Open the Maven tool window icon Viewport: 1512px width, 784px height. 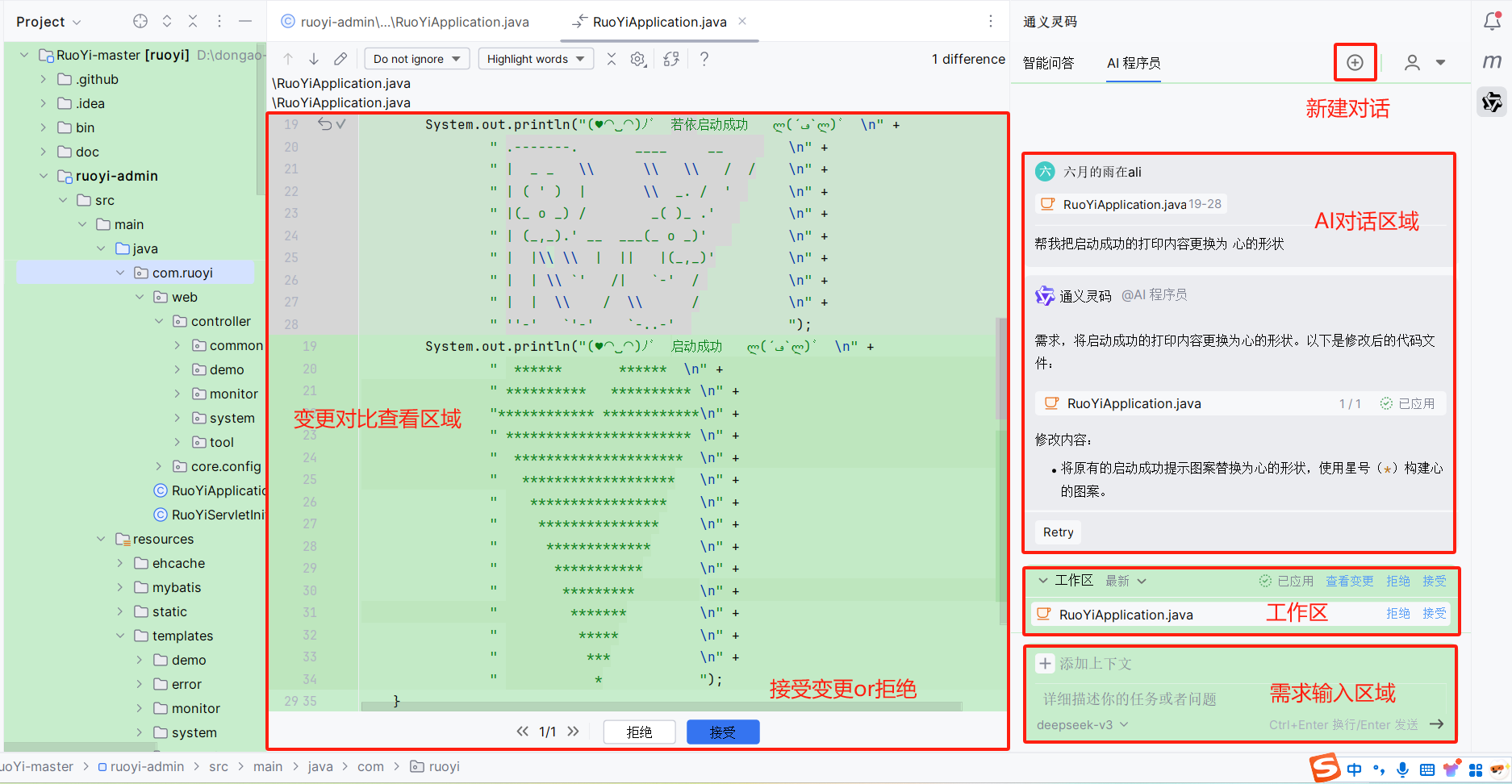pyautogui.click(x=1492, y=61)
